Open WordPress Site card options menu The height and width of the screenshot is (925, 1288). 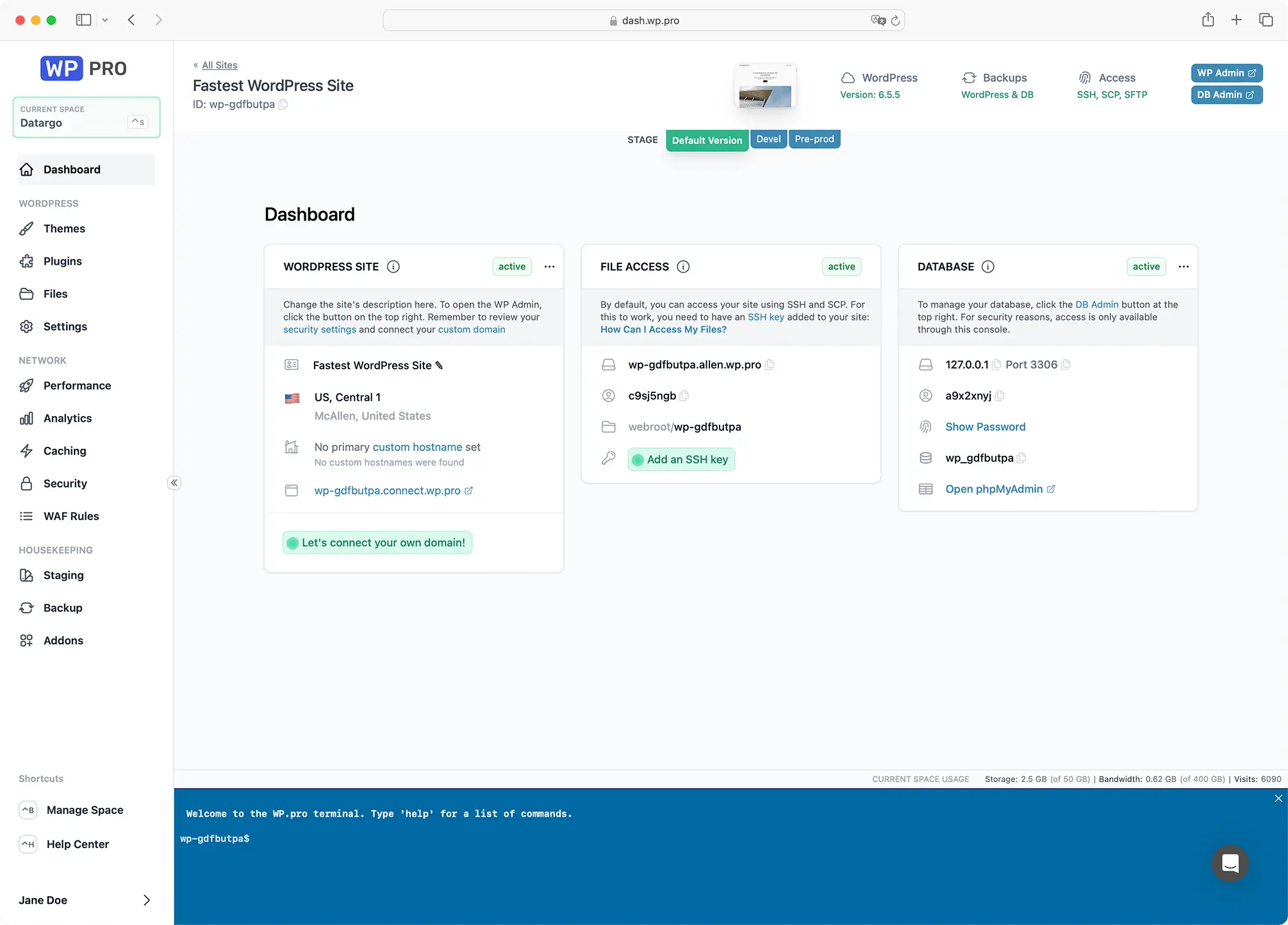[x=549, y=267]
